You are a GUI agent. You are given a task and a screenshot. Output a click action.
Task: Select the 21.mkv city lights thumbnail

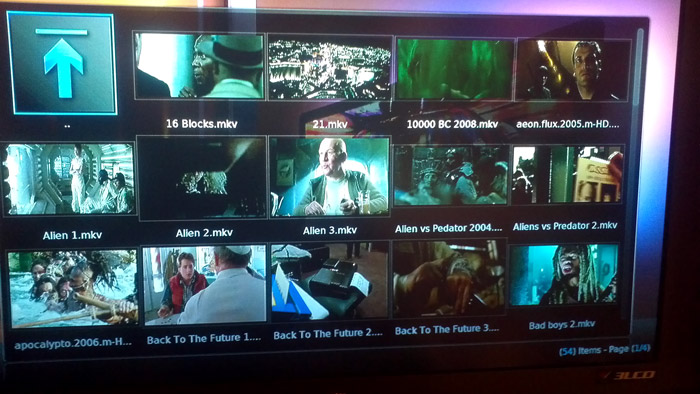coord(330,67)
